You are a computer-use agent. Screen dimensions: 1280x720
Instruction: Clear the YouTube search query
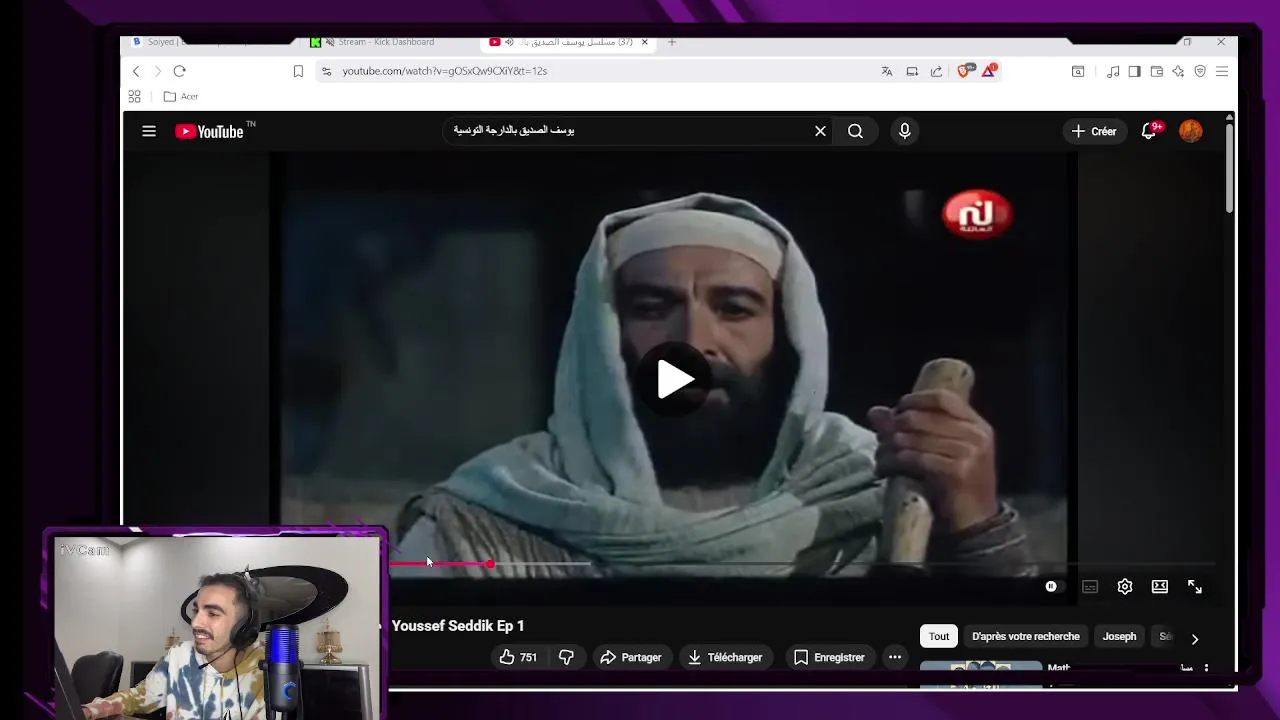pos(820,131)
